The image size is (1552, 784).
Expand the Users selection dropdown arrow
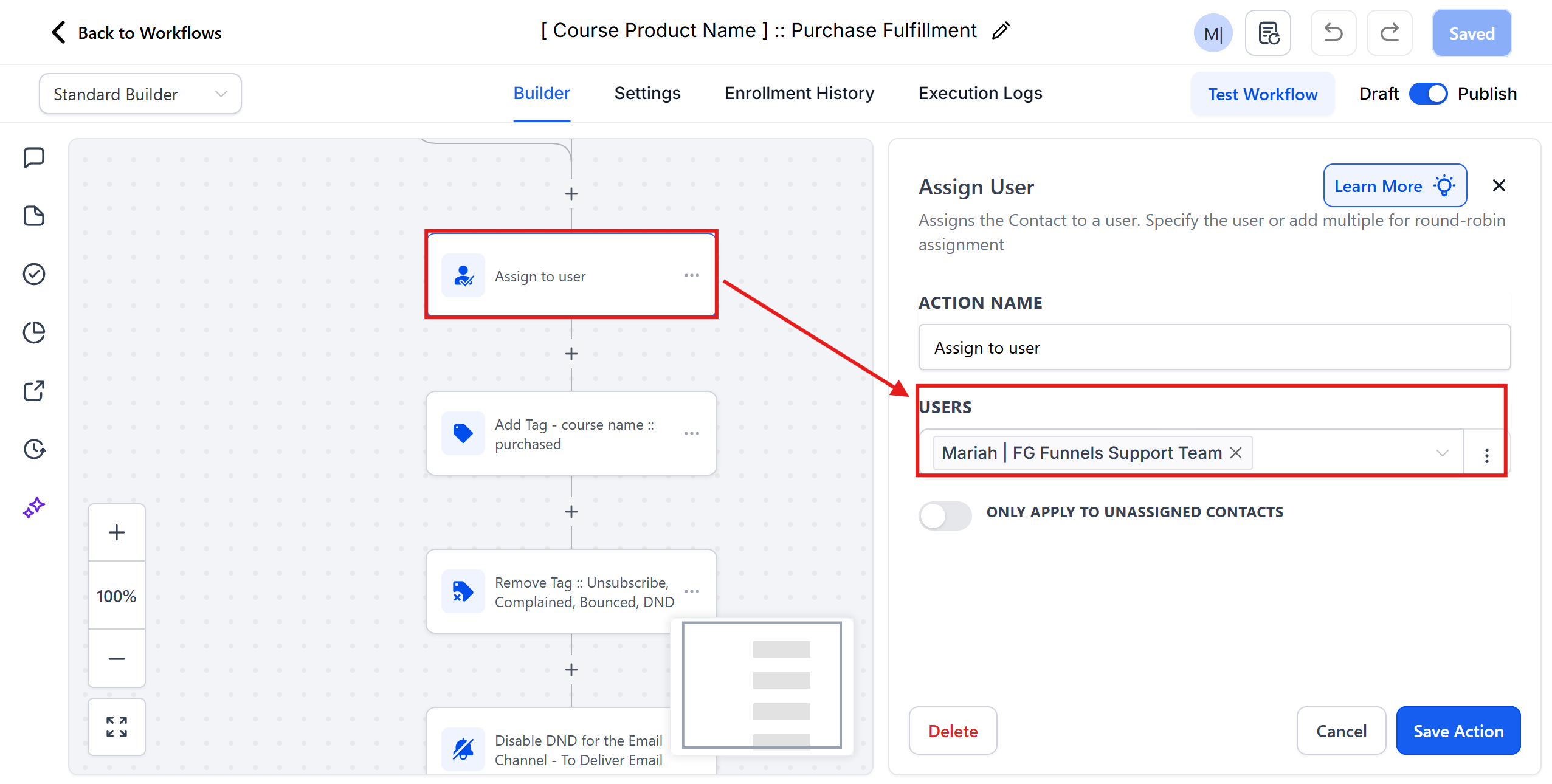tap(1442, 453)
